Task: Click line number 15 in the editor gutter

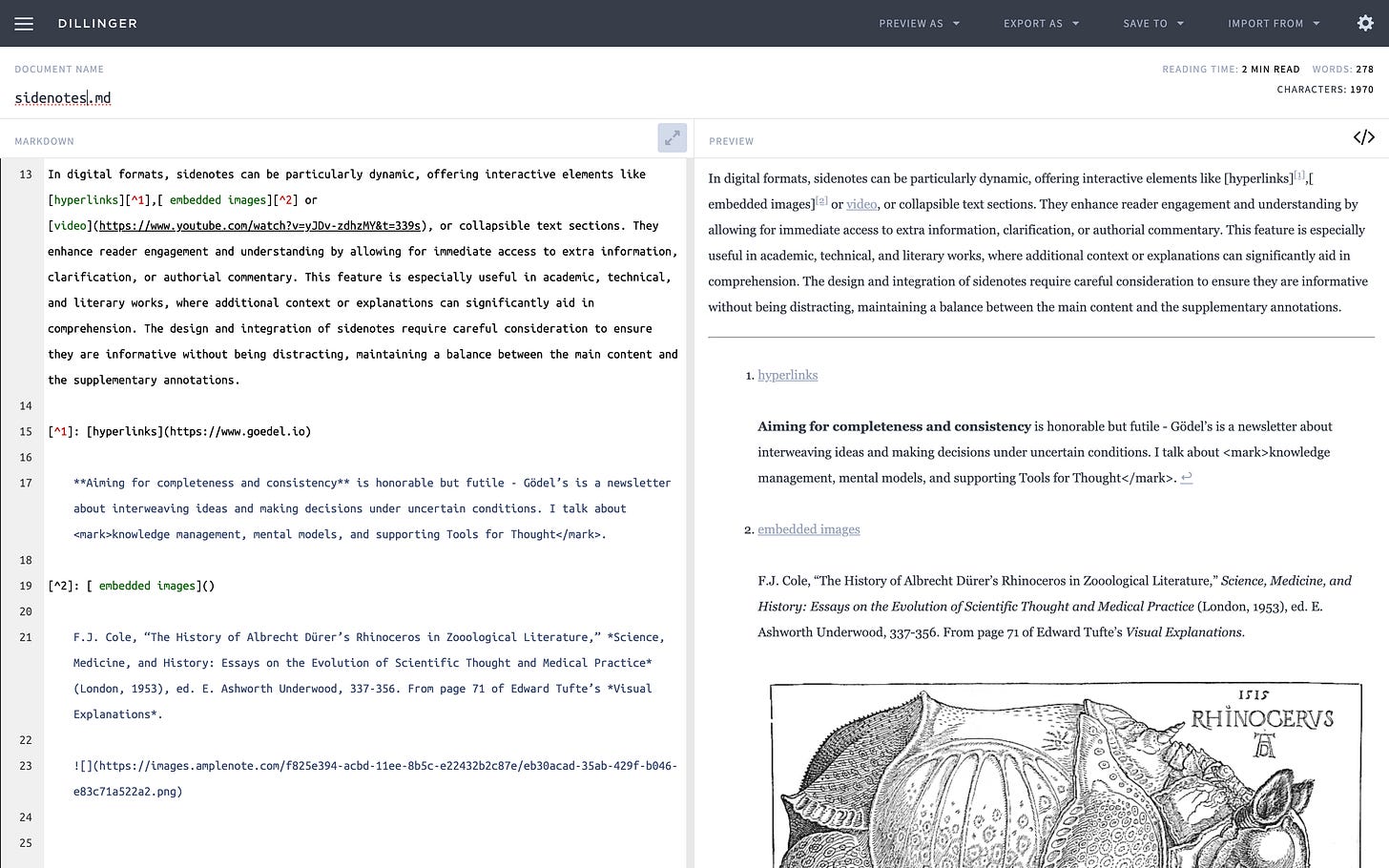Action: 26,432
